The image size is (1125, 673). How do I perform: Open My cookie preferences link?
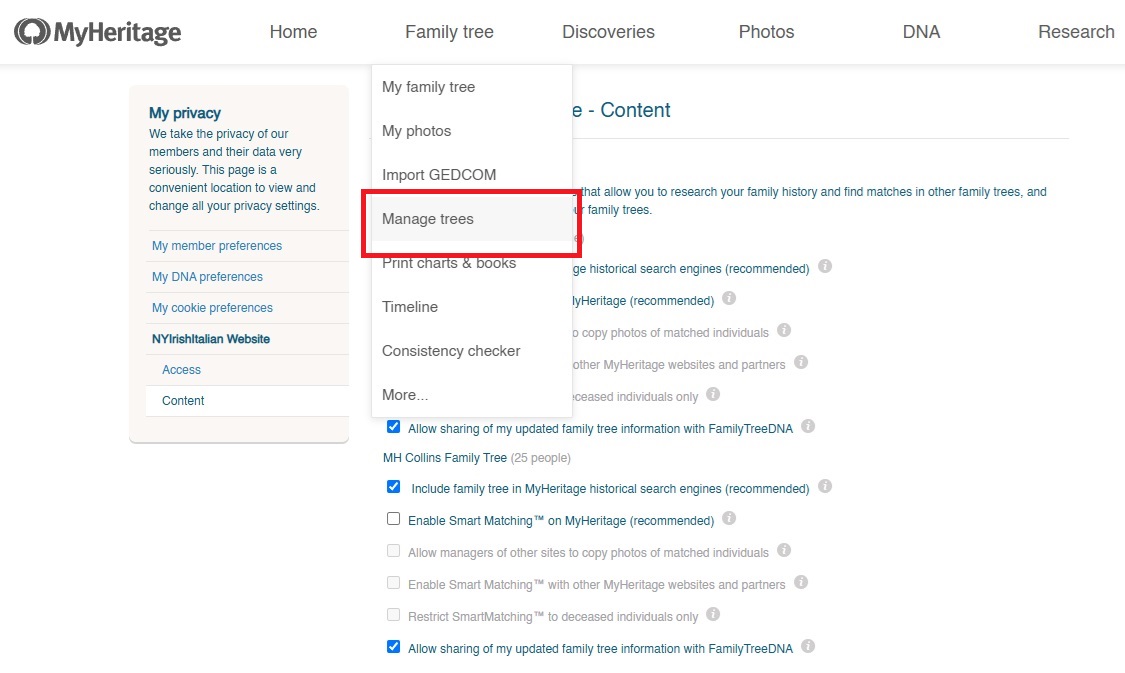pos(212,308)
